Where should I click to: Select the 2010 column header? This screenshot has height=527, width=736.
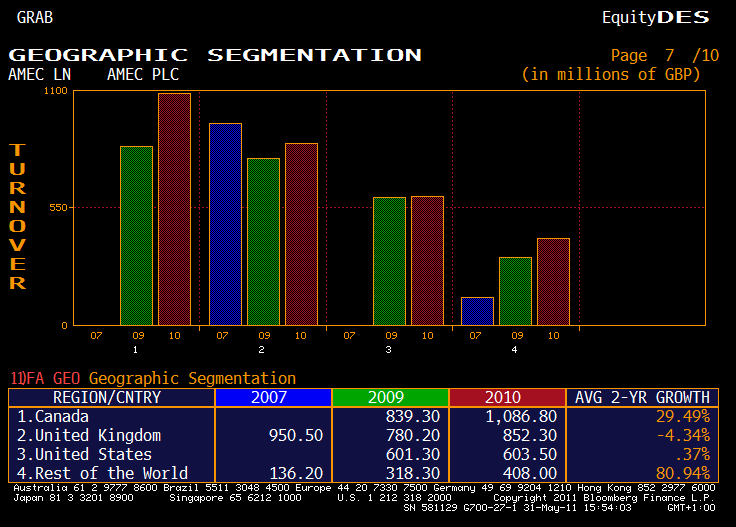coord(507,397)
